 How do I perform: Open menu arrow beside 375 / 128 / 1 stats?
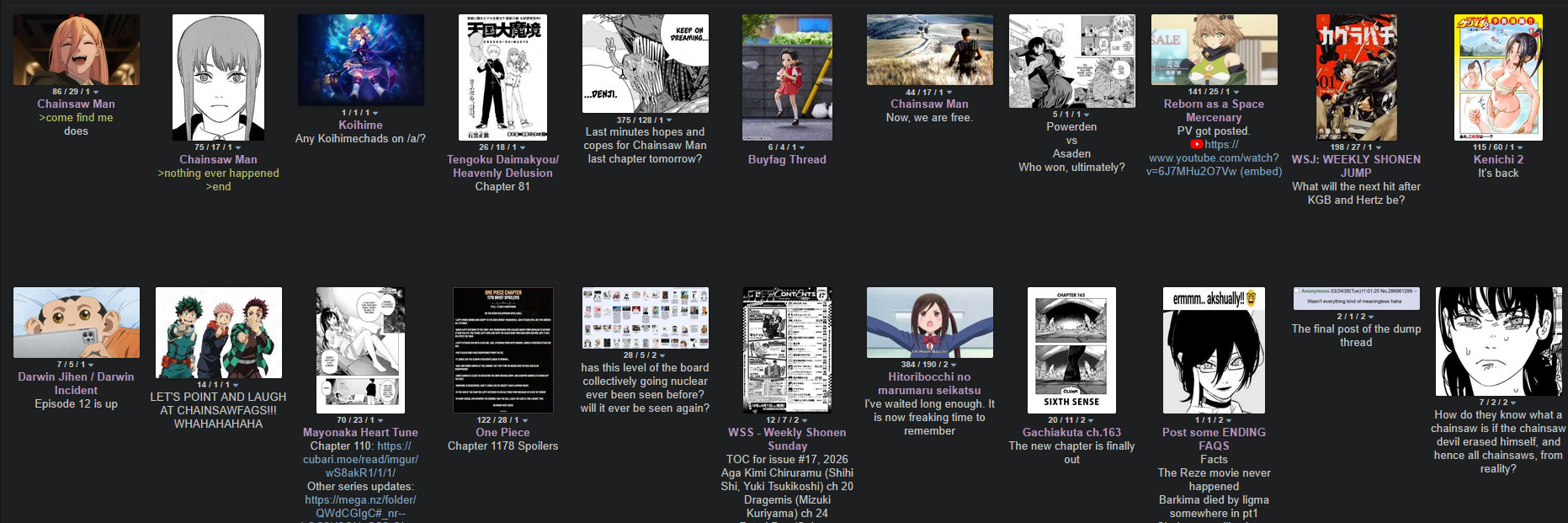(670, 120)
